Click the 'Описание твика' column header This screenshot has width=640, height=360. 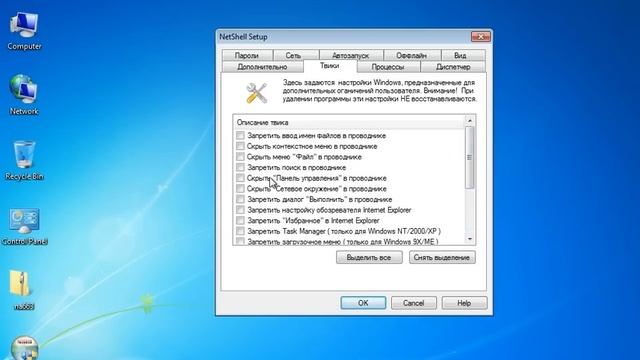[349, 122]
